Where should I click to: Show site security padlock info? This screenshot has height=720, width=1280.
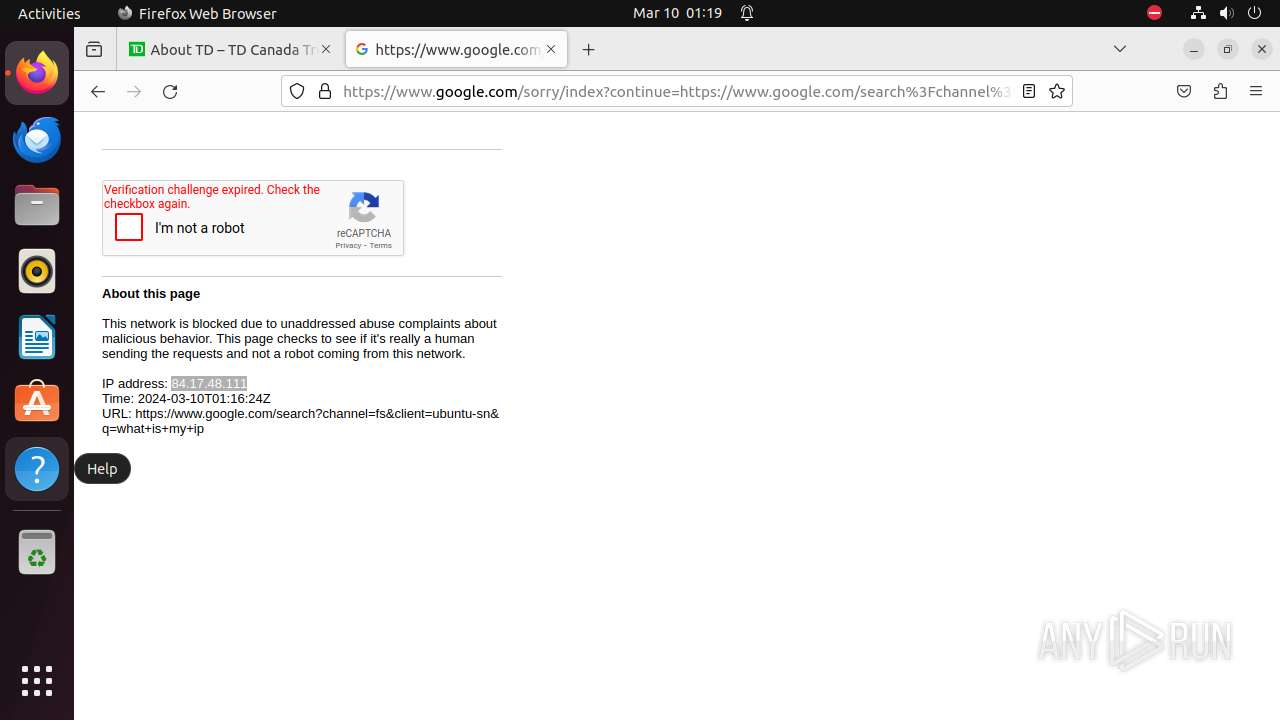[324, 91]
